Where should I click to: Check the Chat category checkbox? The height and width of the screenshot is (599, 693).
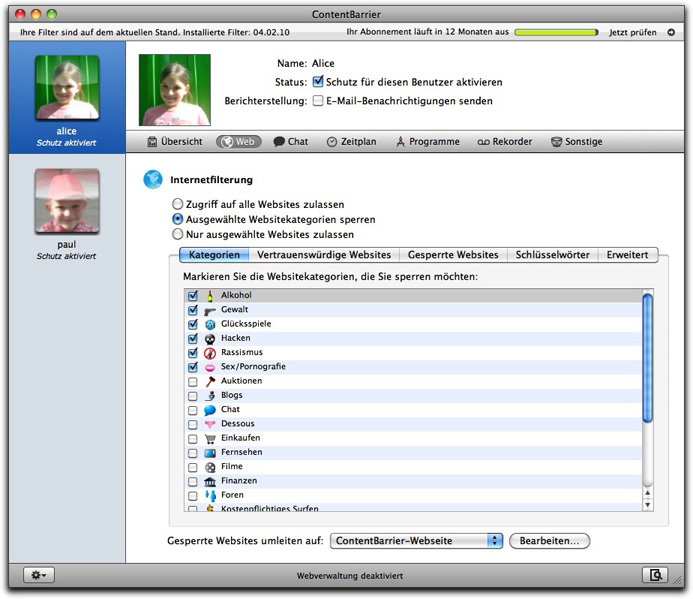193,410
